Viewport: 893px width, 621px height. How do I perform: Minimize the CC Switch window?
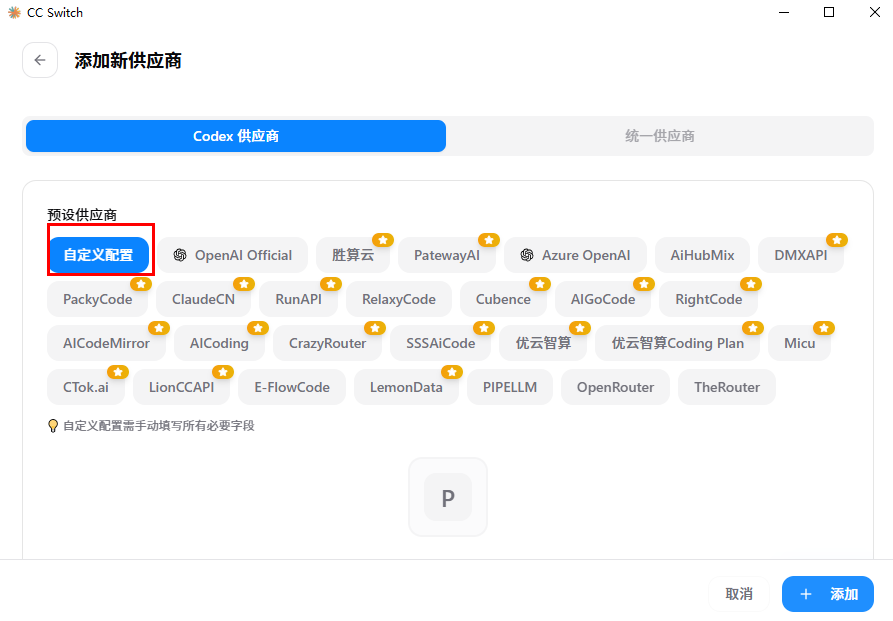[784, 12]
